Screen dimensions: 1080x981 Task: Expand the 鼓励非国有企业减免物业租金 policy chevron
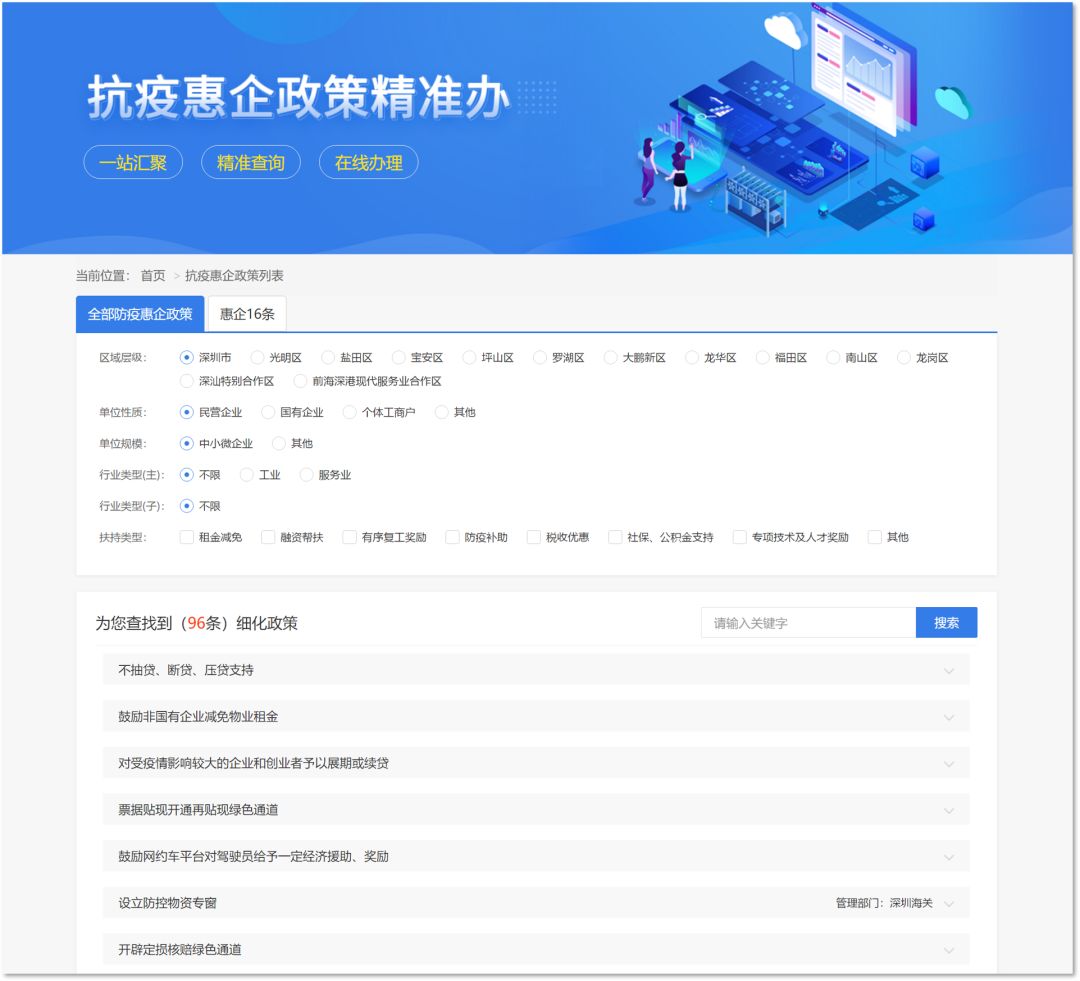(x=949, y=717)
